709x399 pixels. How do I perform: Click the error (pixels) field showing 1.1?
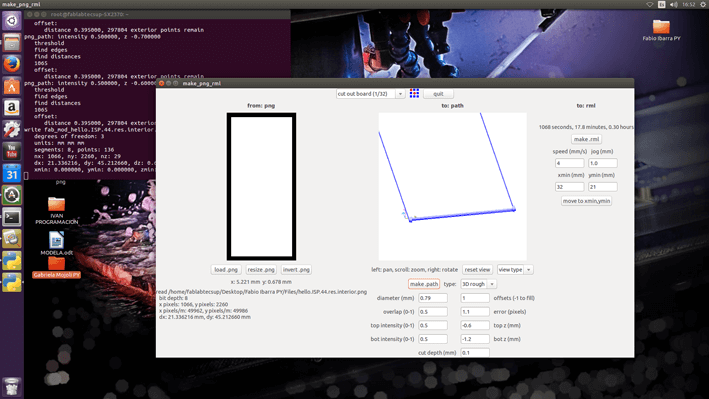pos(475,312)
